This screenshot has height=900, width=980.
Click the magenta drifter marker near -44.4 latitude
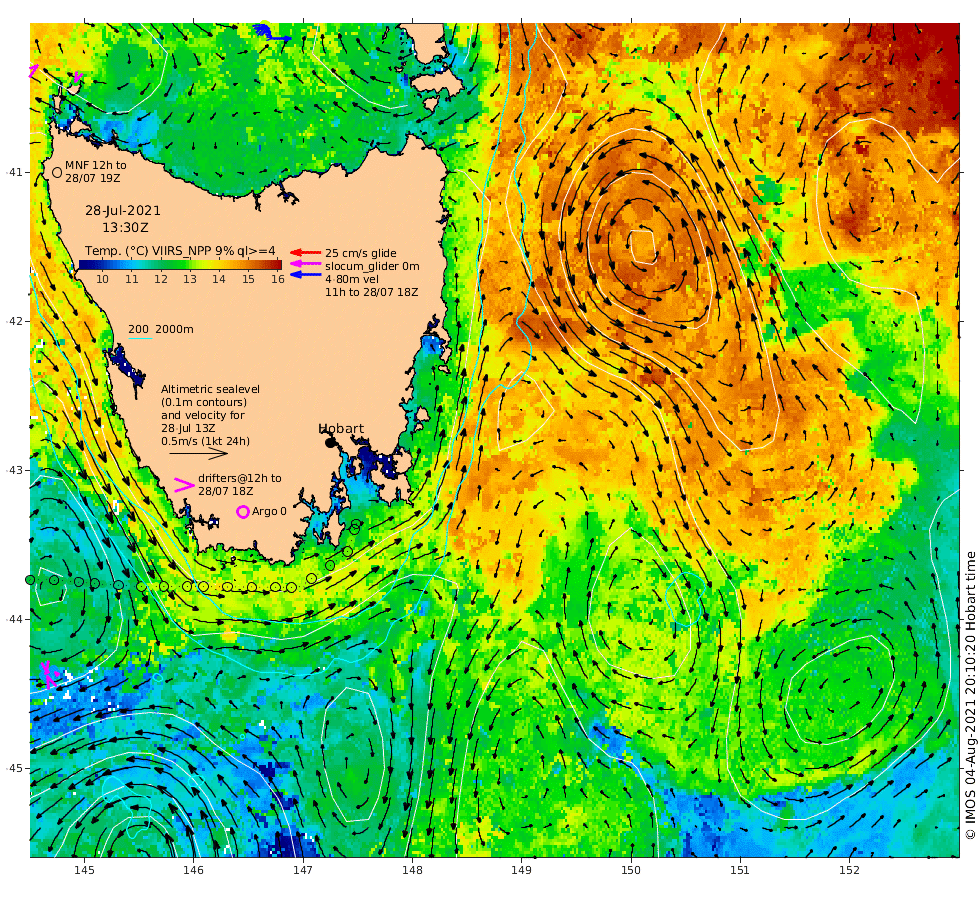click(x=49, y=674)
